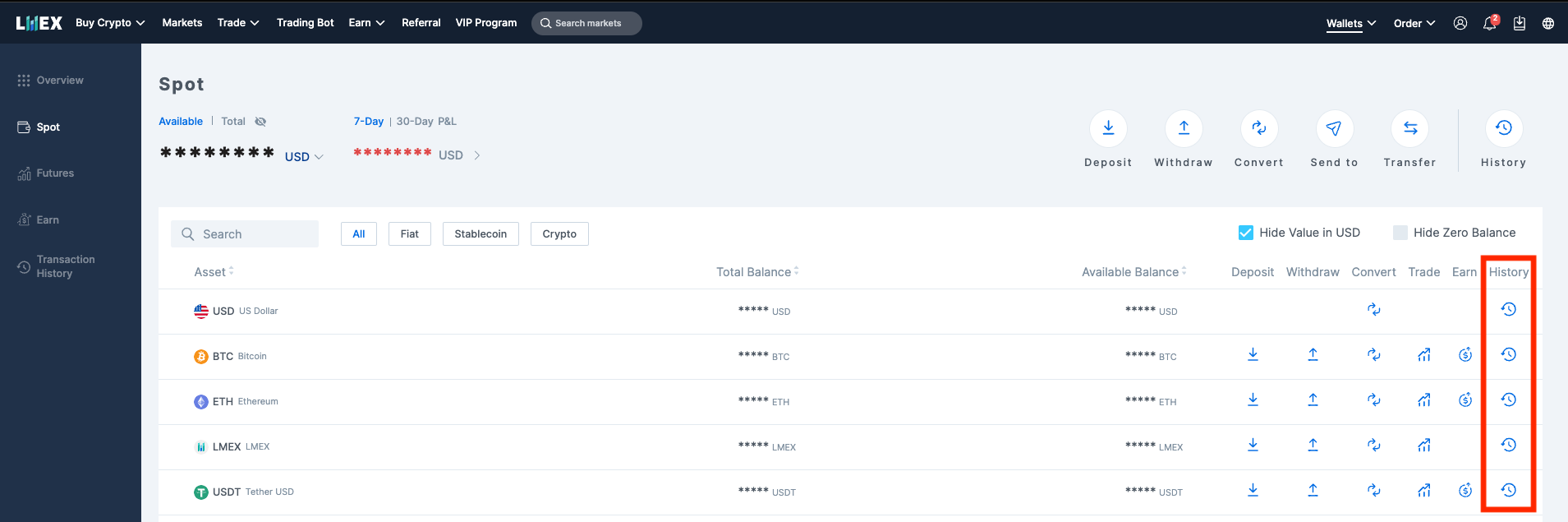Filter assets by All
The width and height of the screenshot is (1568, 522).
(359, 233)
